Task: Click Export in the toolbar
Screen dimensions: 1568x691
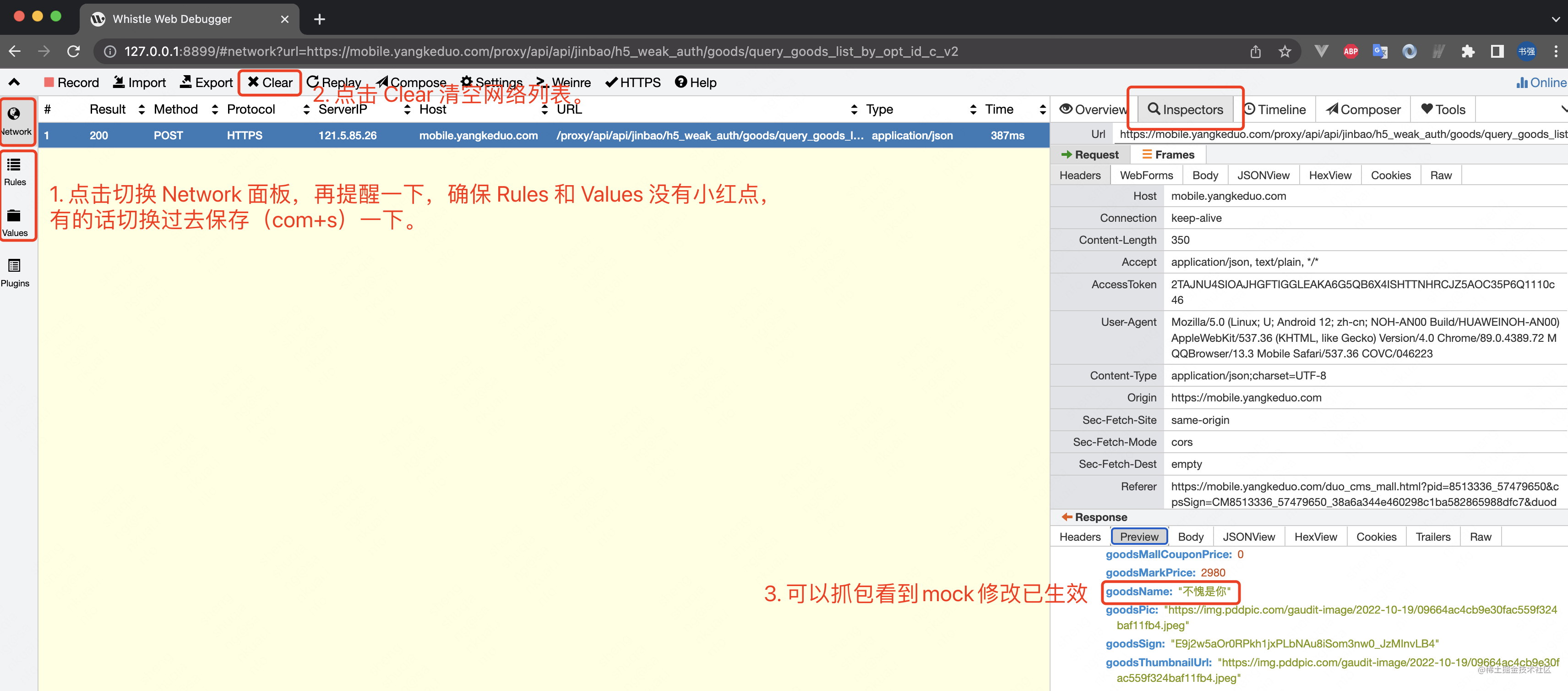Action: coord(207,82)
